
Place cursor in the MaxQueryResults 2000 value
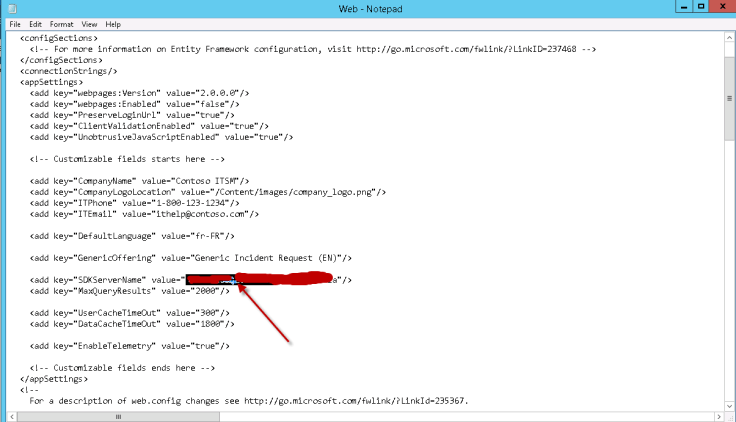204,291
